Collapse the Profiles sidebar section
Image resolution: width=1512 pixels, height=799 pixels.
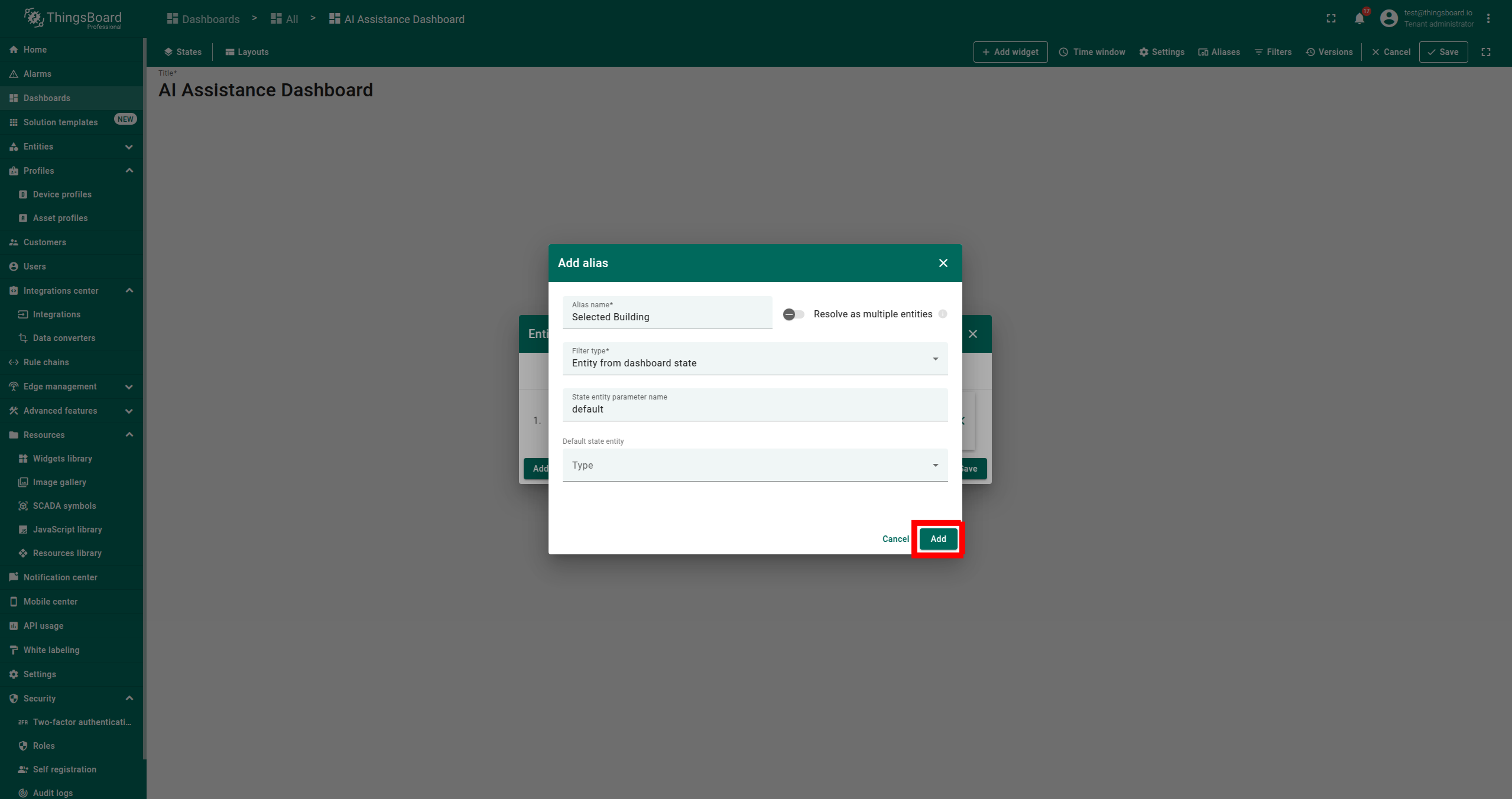(129, 171)
